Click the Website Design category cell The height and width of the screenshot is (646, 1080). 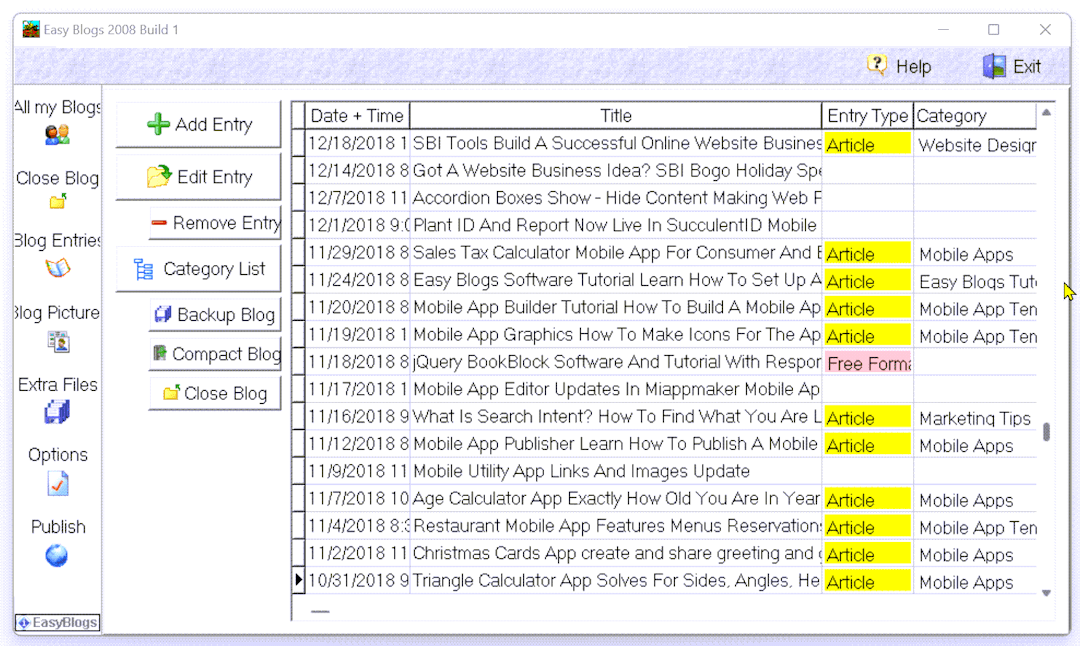click(975, 145)
